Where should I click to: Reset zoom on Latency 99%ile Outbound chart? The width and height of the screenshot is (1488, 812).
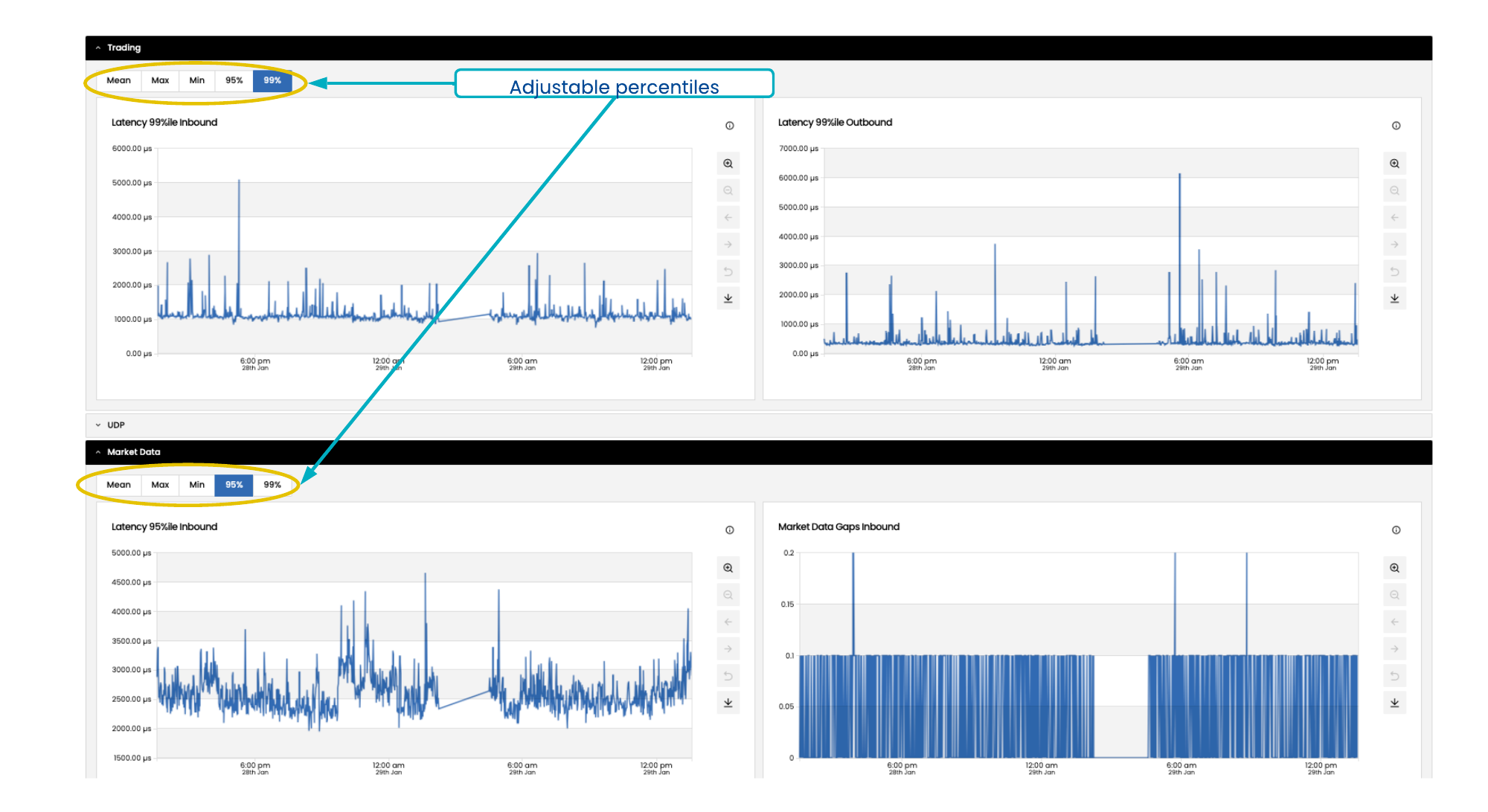[1395, 271]
